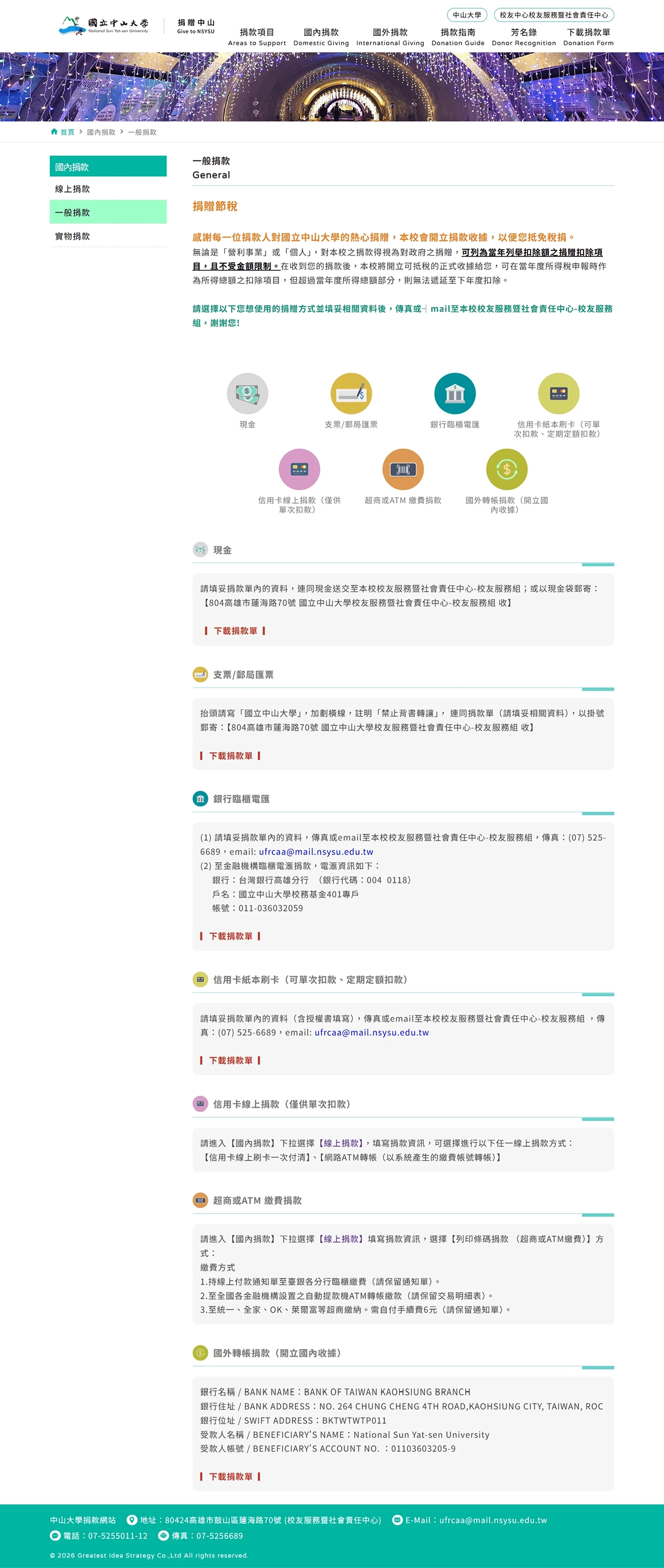The height and width of the screenshot is (1568, 664).
Task: Click the 捐贈節稅 heading
Action: [215, 207]
